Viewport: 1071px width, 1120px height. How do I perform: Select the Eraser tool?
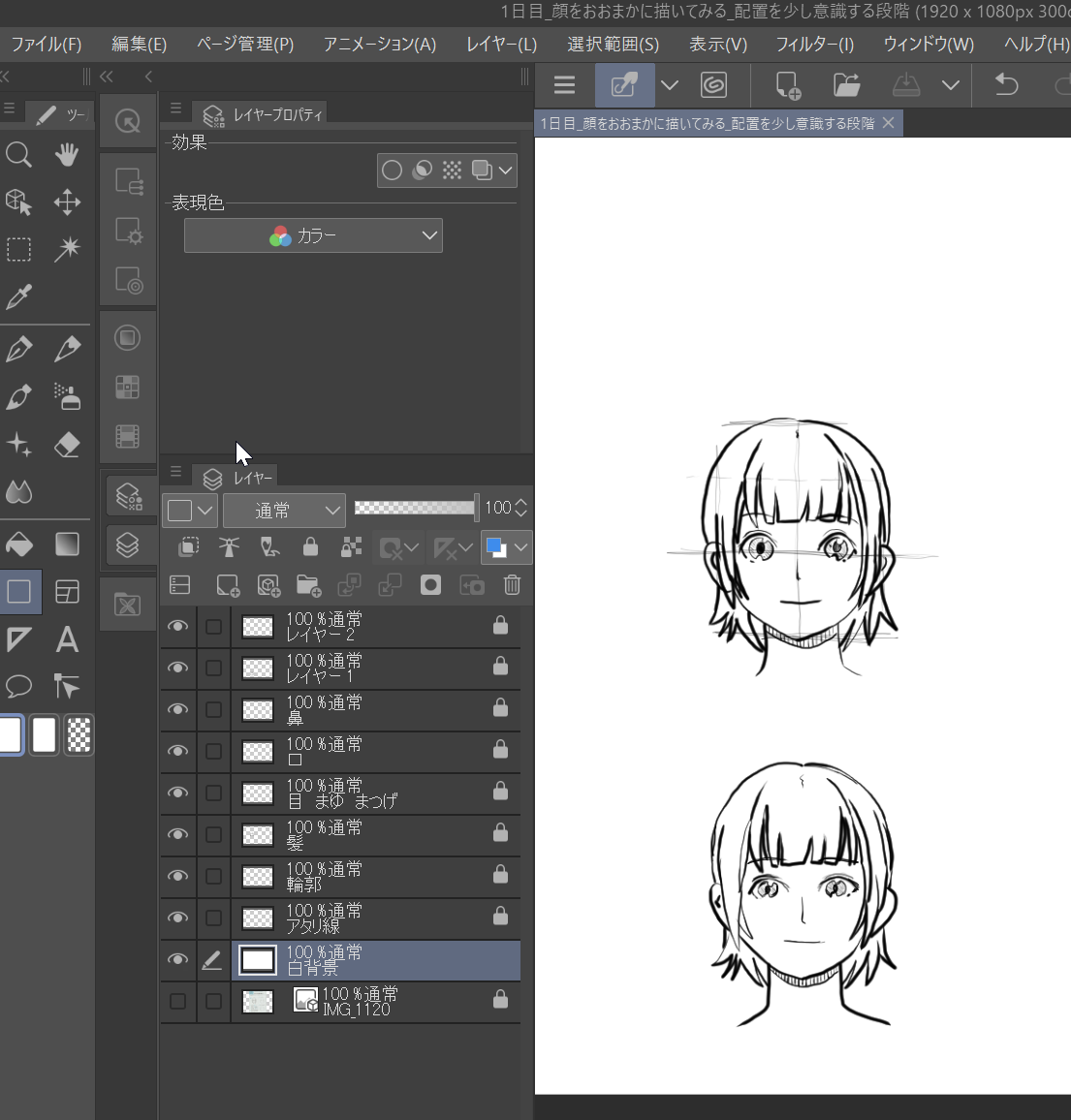point(67,445)
